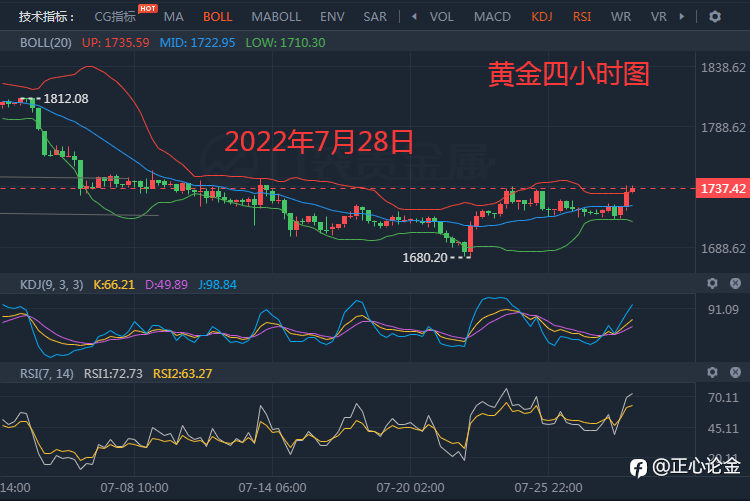The width and height of the screenshot is (750, 501).
Task: Click the UP: 1735.59 value
Action: (x=115, y=43)
